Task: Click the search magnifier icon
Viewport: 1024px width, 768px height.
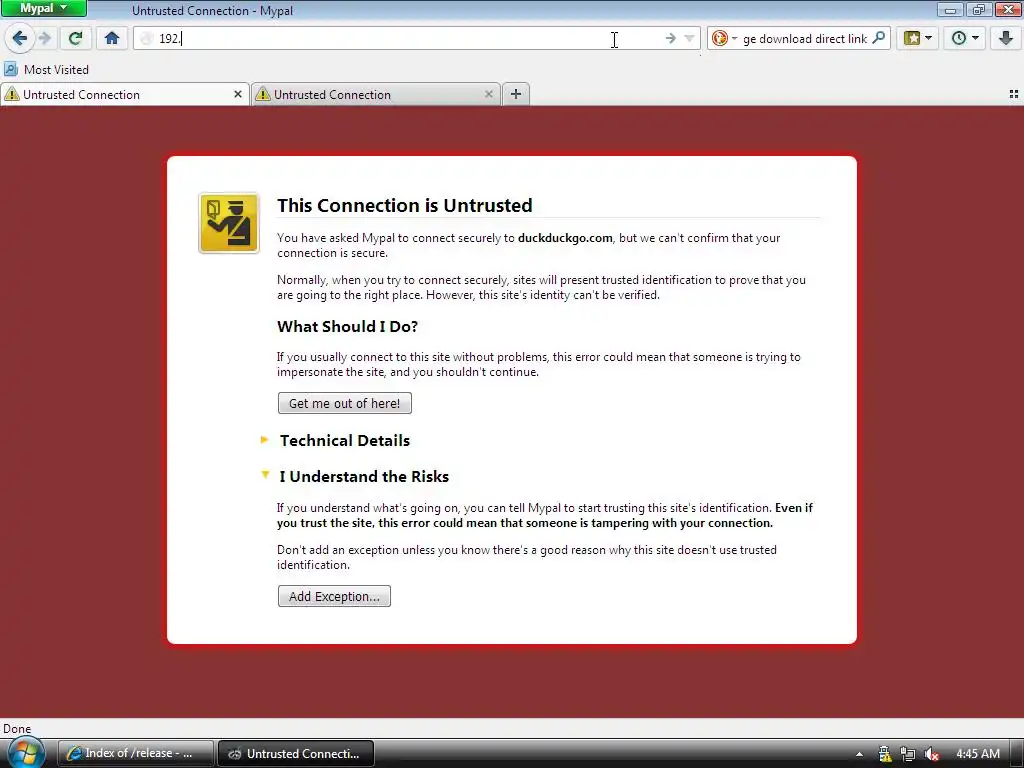Action: coord(879,38)
